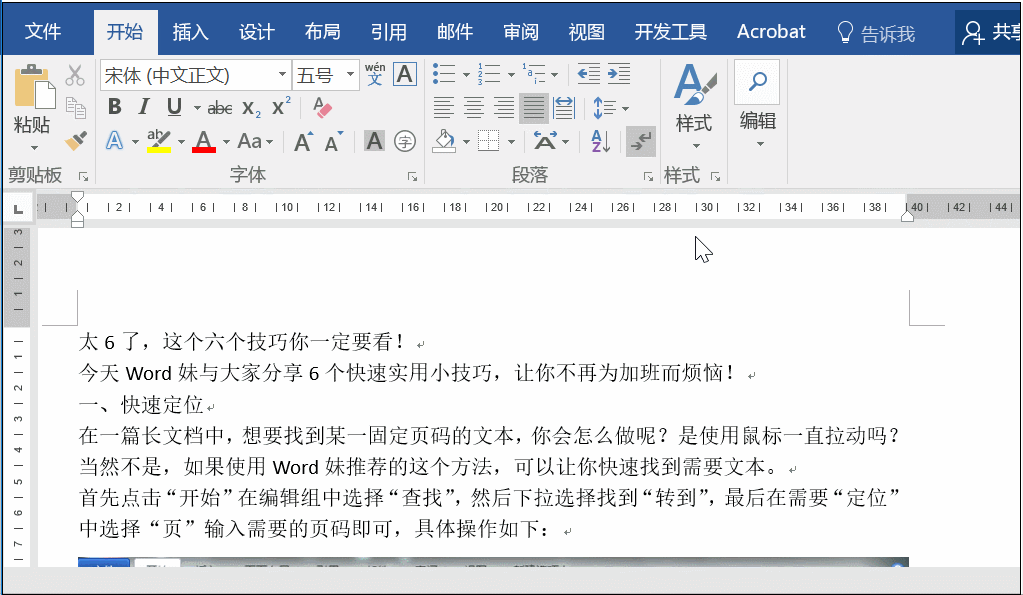Toggle the show/hide paragraph marks button

point(640,141)
